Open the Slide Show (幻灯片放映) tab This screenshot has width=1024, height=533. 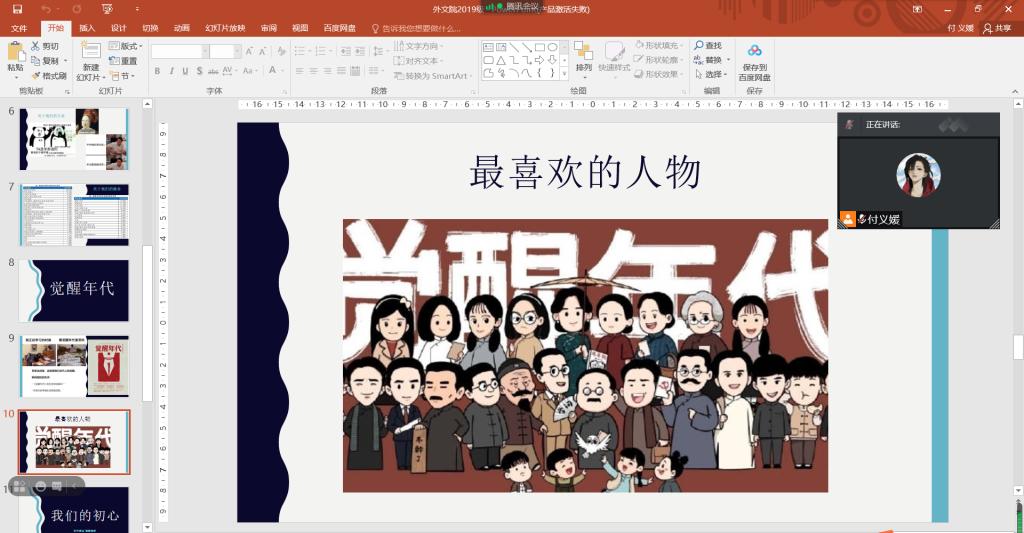point(224,28)
